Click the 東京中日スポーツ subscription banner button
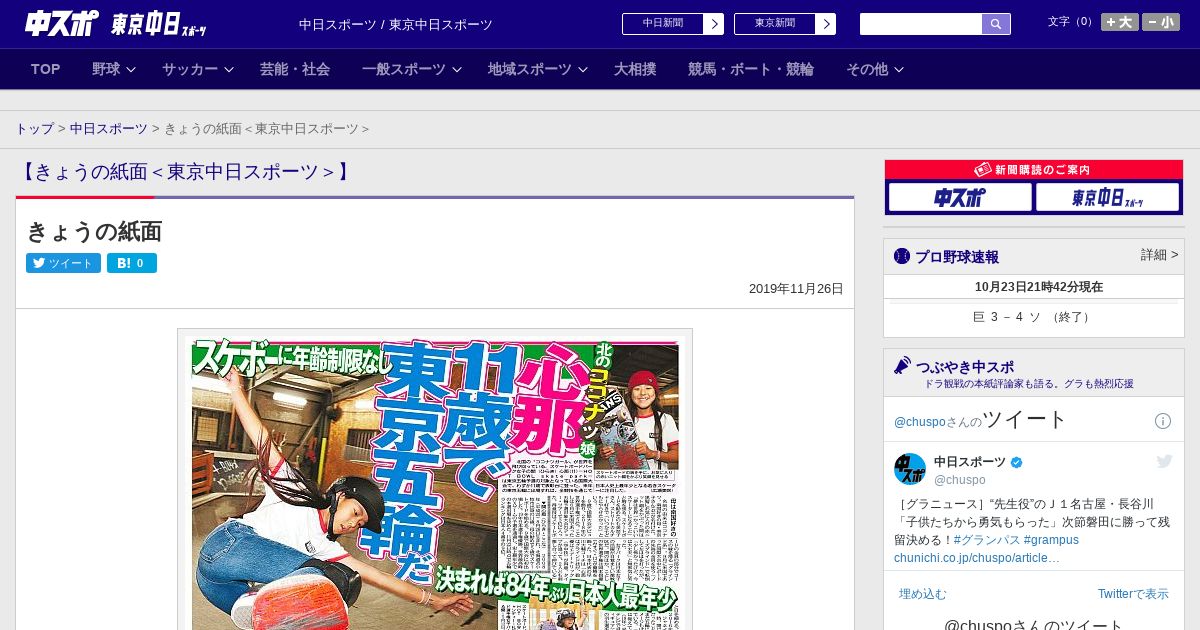The width and height of the screenshot is (1200, 630). 1107,197
